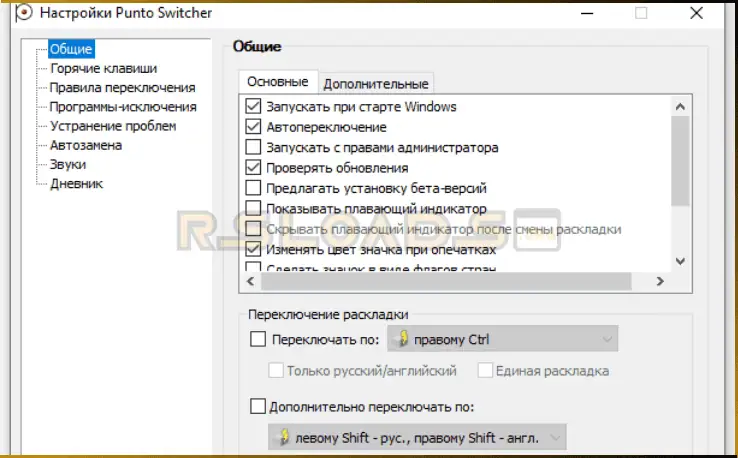Go to Программы-исключения section
This screenshot has height=458, width=738.
(123, 107)
